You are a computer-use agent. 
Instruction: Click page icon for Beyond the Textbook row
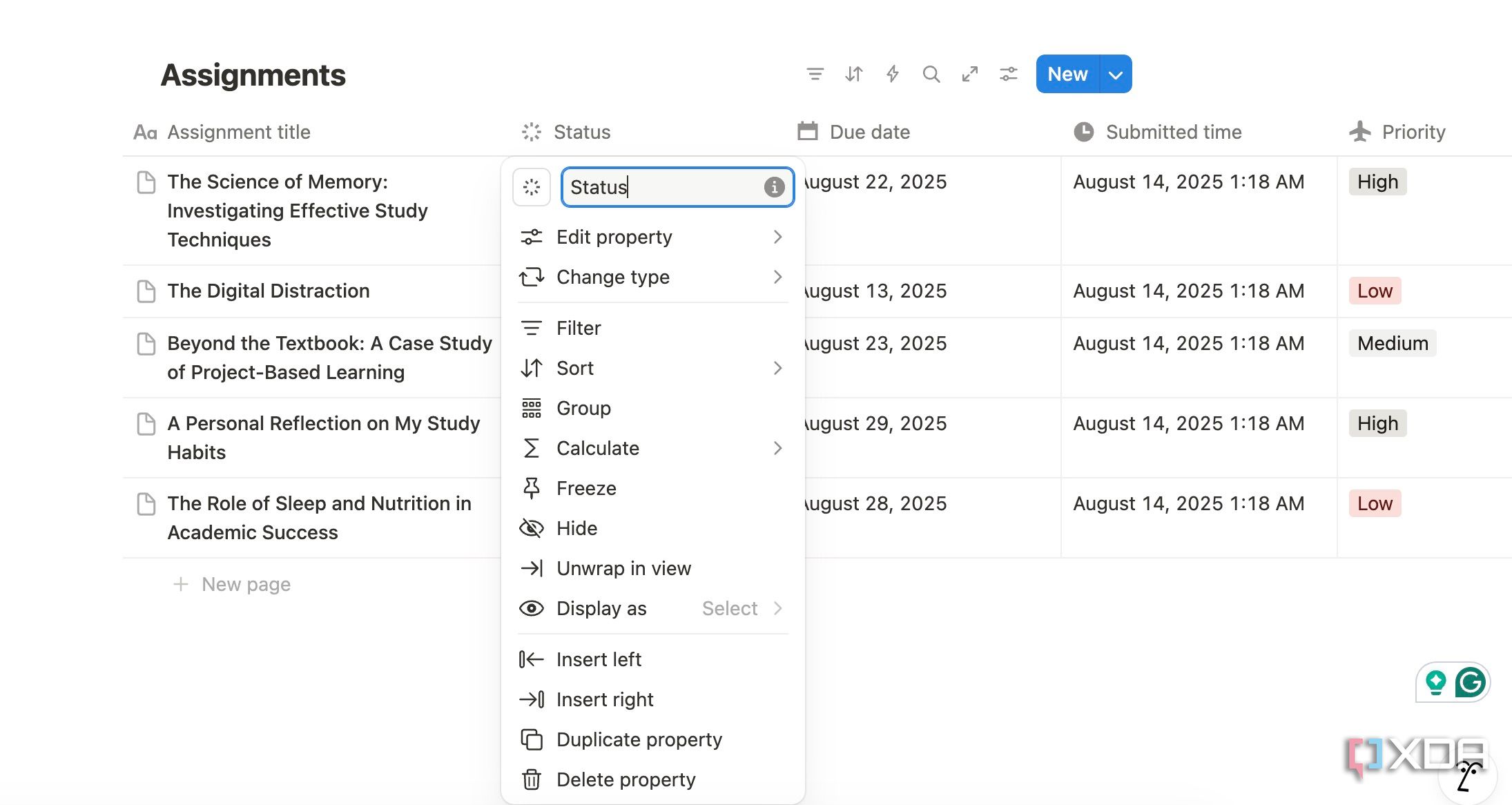tap(146, 344)
